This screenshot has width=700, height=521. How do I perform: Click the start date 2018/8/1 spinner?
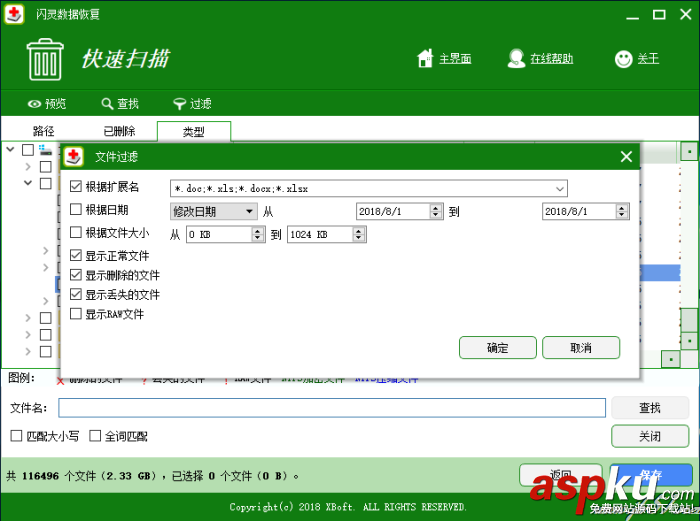point(436,211)
